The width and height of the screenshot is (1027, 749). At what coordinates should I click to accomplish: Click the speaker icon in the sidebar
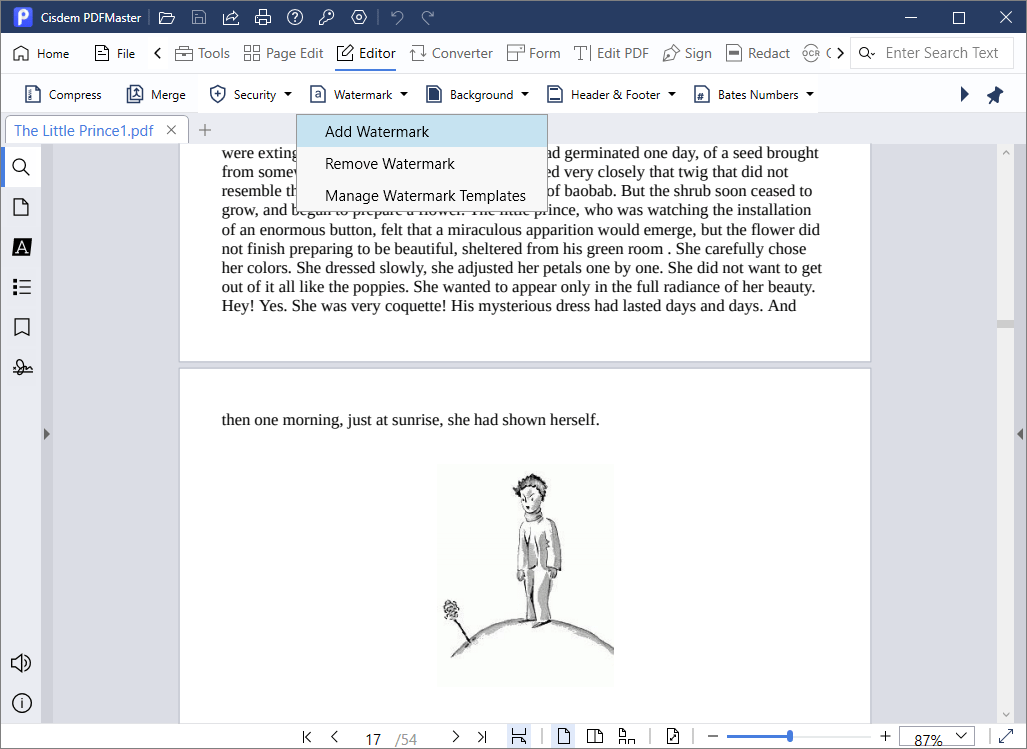(22, 663)
